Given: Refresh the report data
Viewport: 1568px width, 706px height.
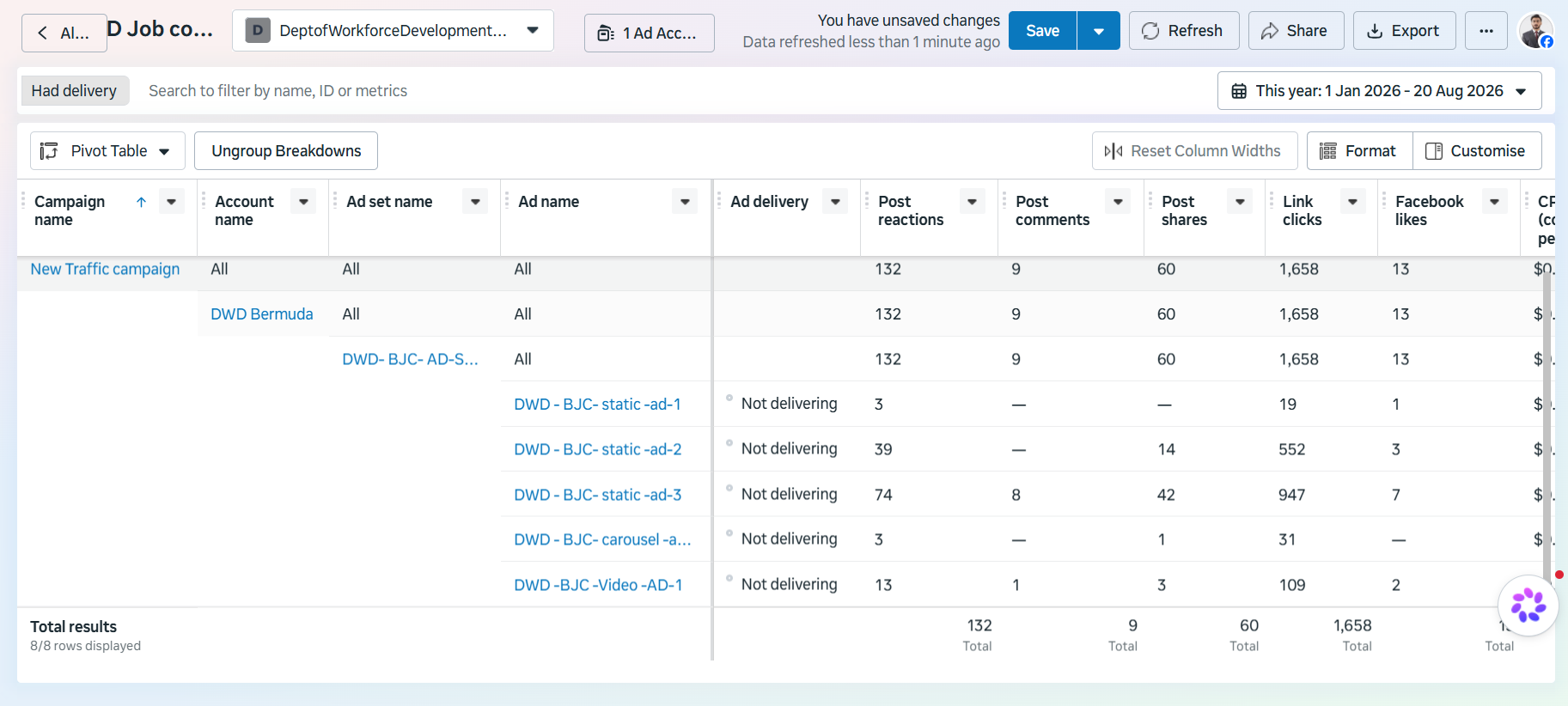Looking at the screenshot, I should 1183,31.
